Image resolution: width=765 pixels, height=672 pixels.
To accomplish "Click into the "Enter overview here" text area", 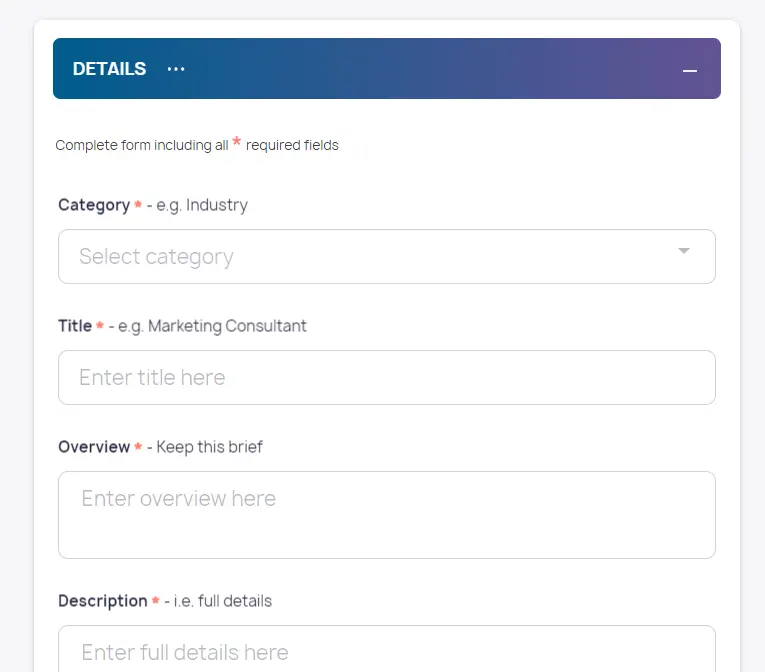I will pos(386,514).
